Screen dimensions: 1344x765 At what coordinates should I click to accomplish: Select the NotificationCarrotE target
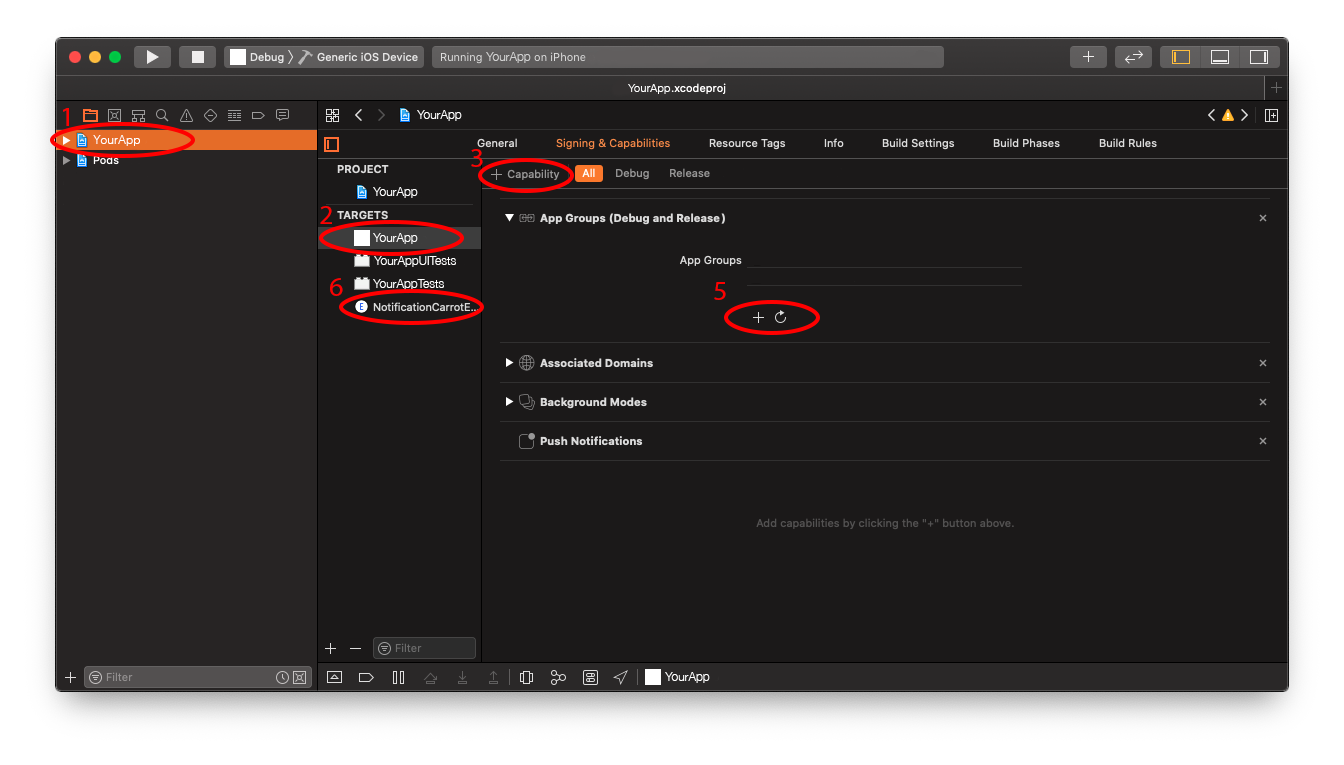point(419,307)
